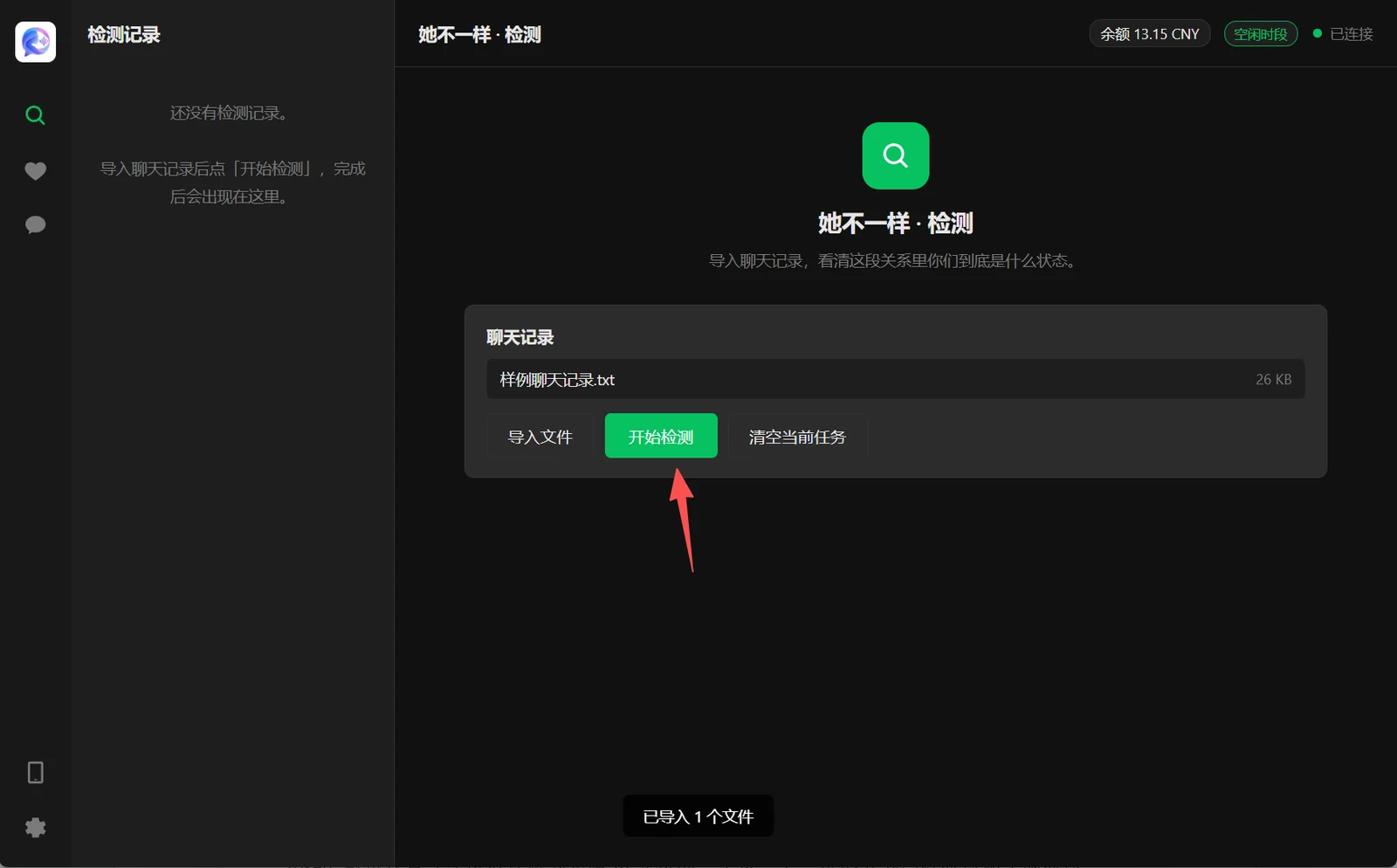Open the heart icon section
Image resolution: width=1397 pixels, height=868 pixels.
pos(35,171)
